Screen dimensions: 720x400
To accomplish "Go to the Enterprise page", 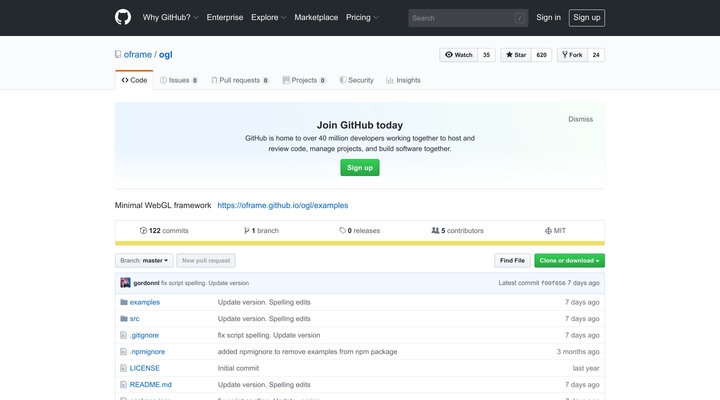I will (225, 17).
